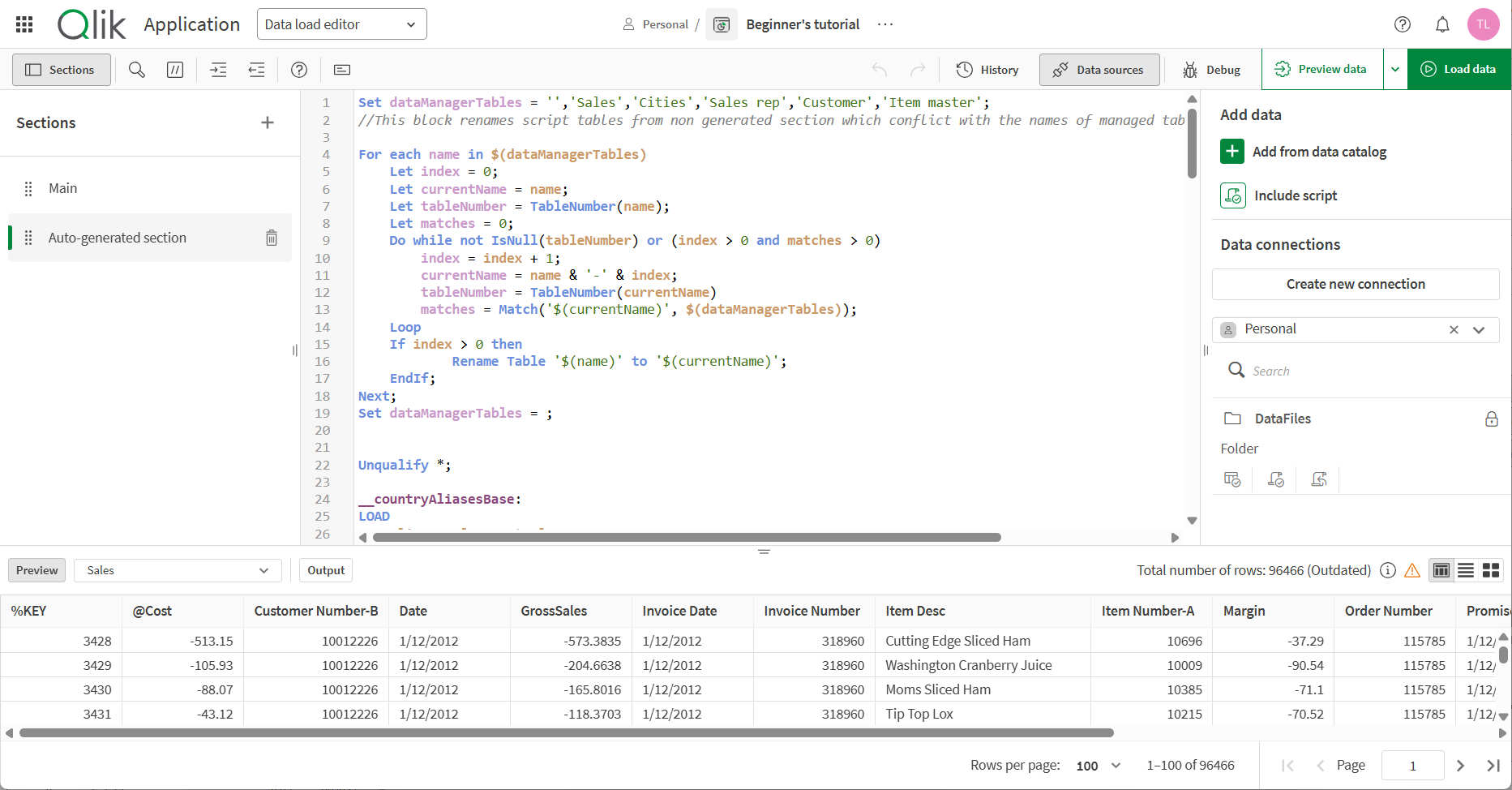Click Add from data catalog label
This screenshot has width=1512, height=790.
pyautogui.click(x=1319, y=152)
